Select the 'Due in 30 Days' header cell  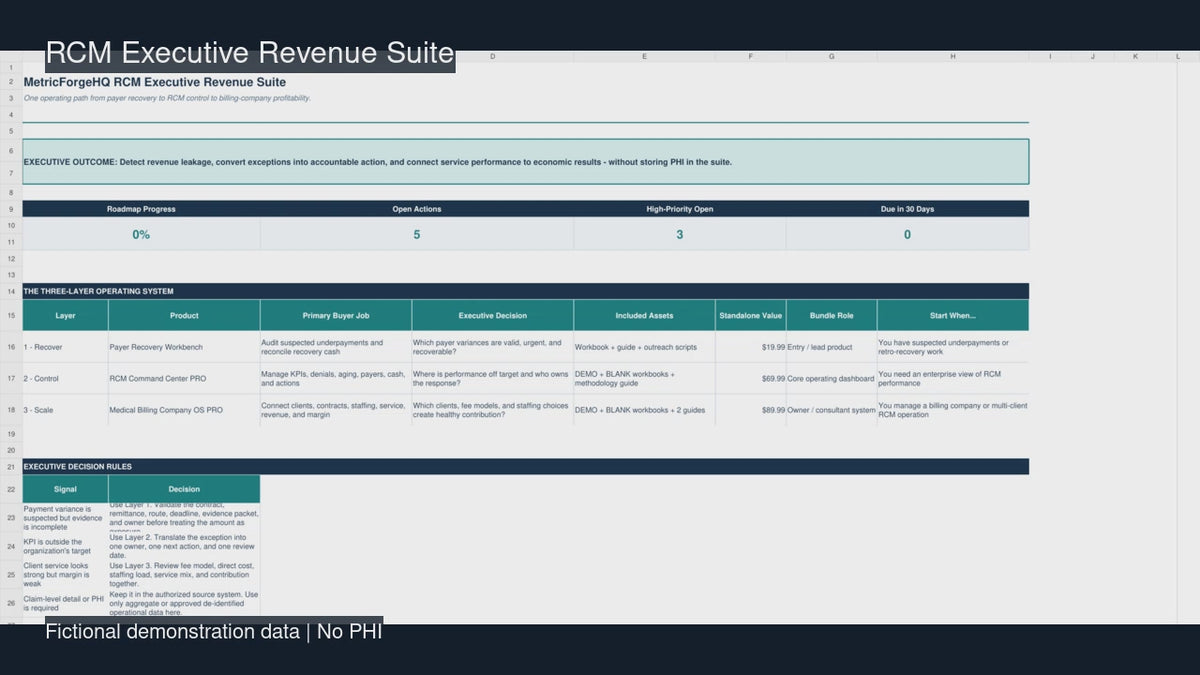tap(907, 209)
